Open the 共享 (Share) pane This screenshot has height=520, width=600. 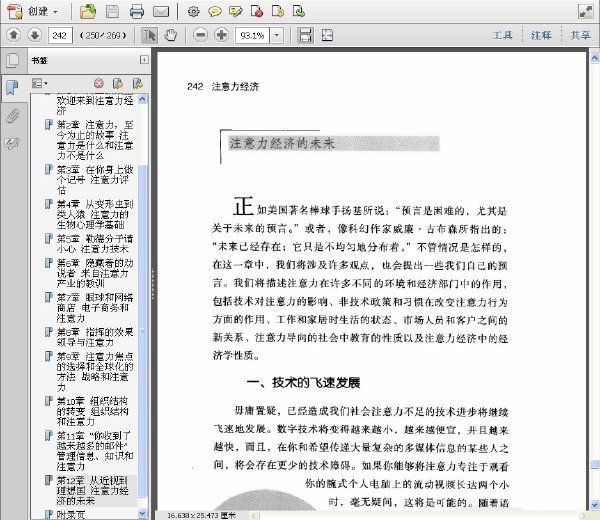click(x=580, y=35)
